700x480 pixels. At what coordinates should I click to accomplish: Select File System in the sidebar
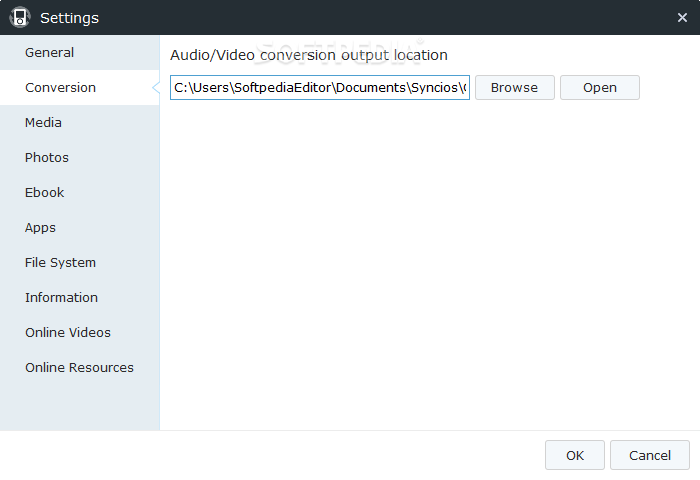(x=61, y=263)
